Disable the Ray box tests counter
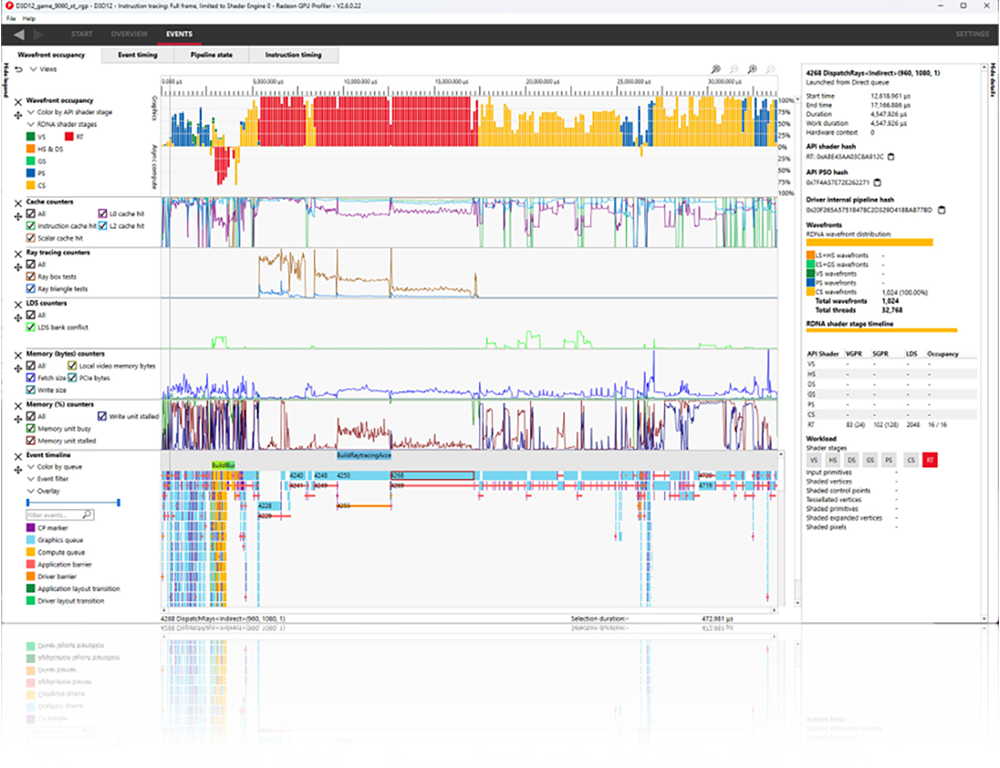The height and width of the screenshot is (768, 1000). 30,276
